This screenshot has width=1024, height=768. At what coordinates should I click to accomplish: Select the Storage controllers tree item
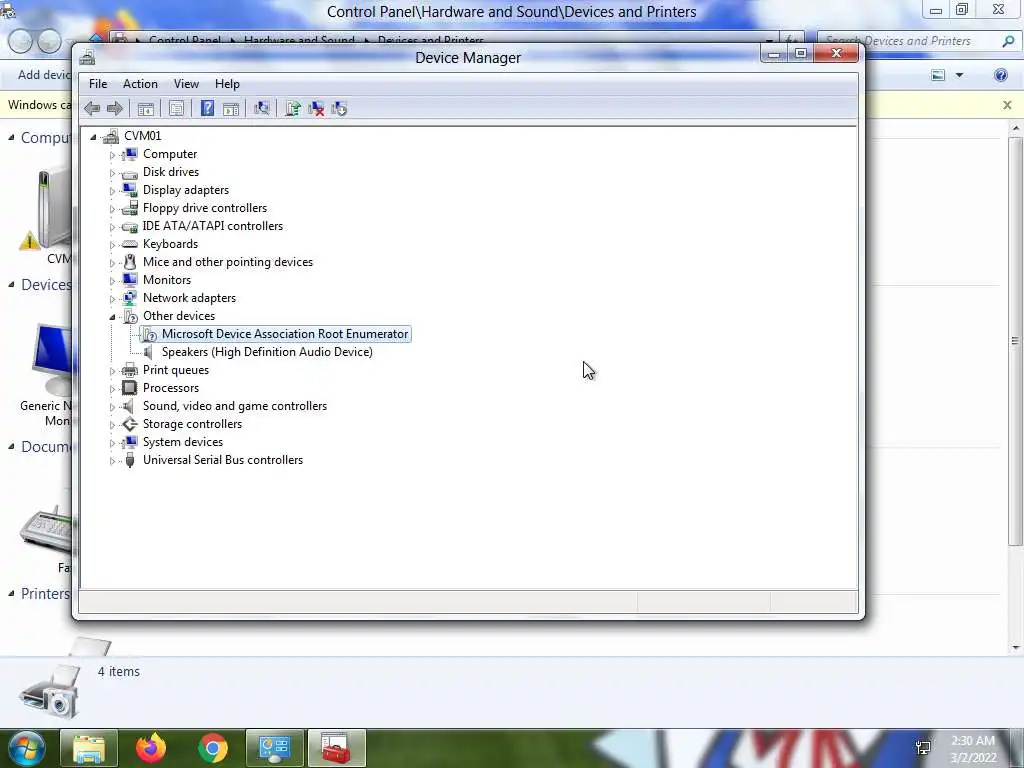coord(192,424)
